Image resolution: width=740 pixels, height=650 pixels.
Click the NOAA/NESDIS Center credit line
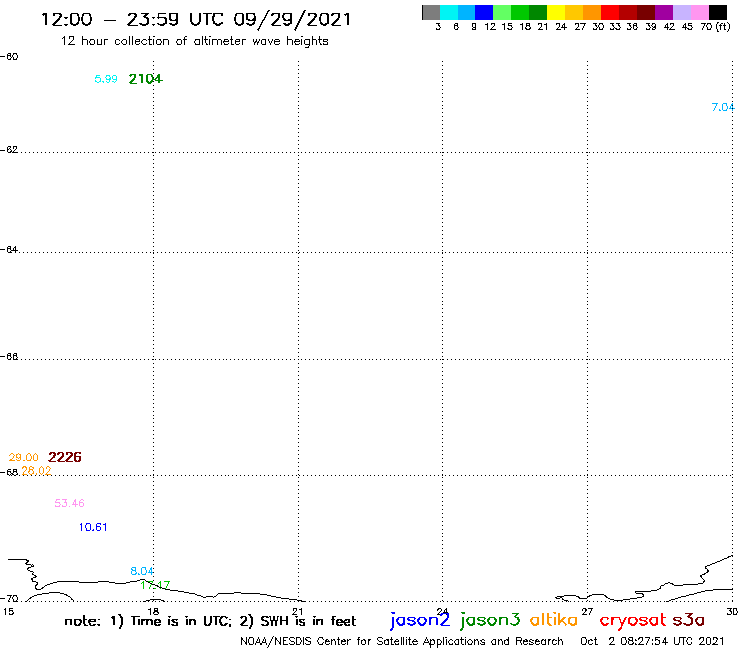point(402,642)
